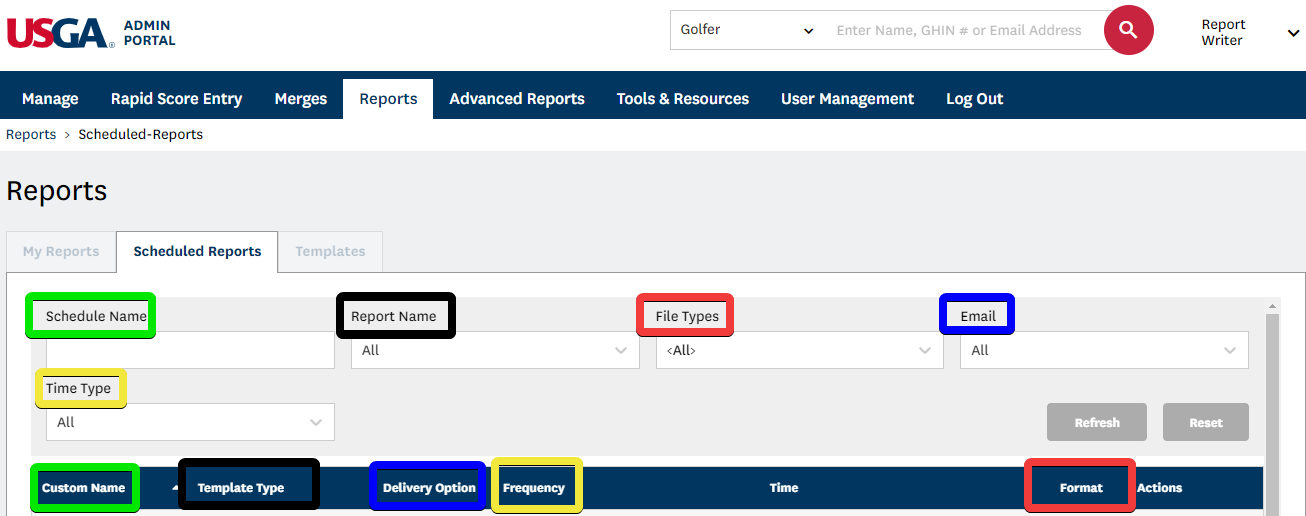Click the Reports breadcrumb link
This screenshot has width=1306, height=516.
[31, 135]
